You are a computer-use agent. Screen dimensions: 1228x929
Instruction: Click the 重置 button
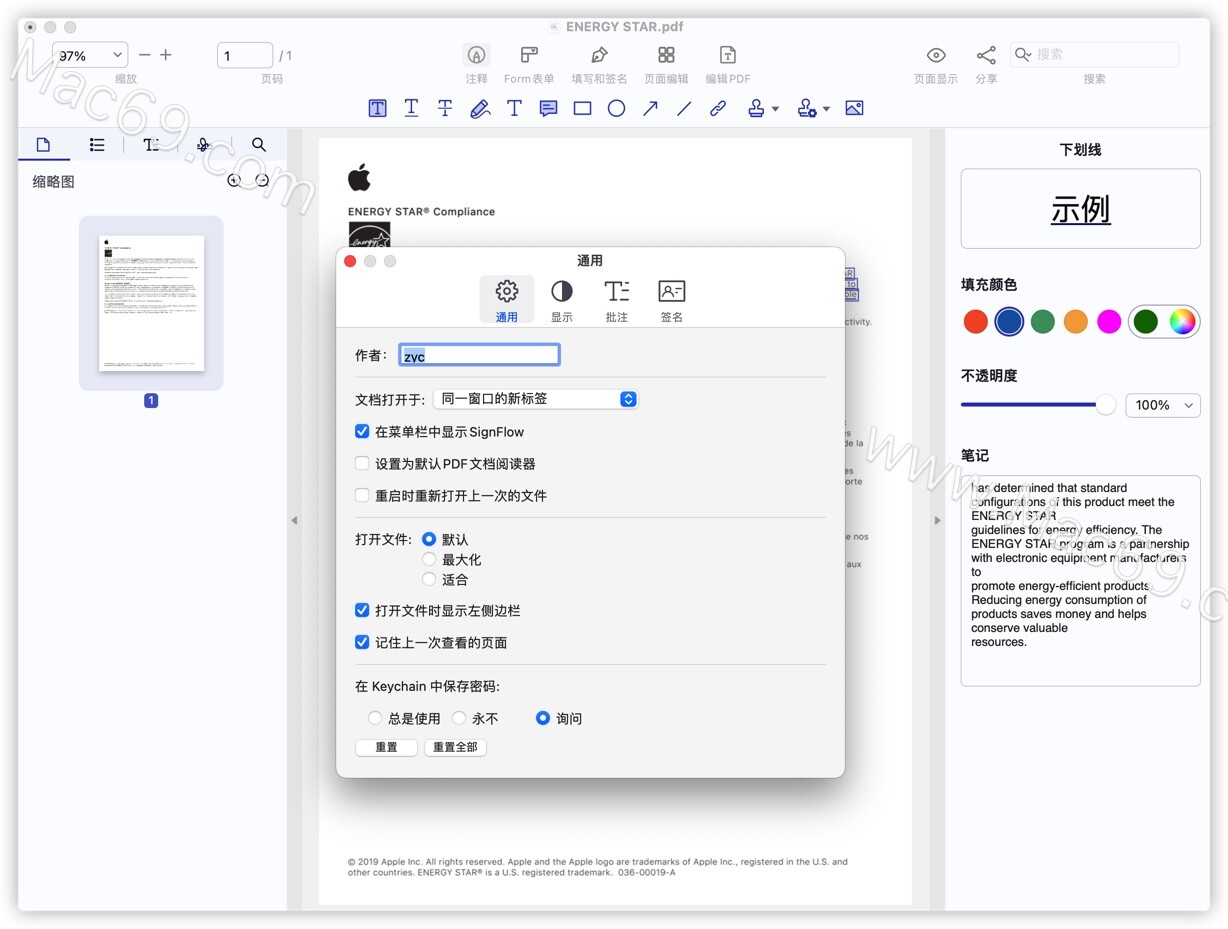pos(386,747)
